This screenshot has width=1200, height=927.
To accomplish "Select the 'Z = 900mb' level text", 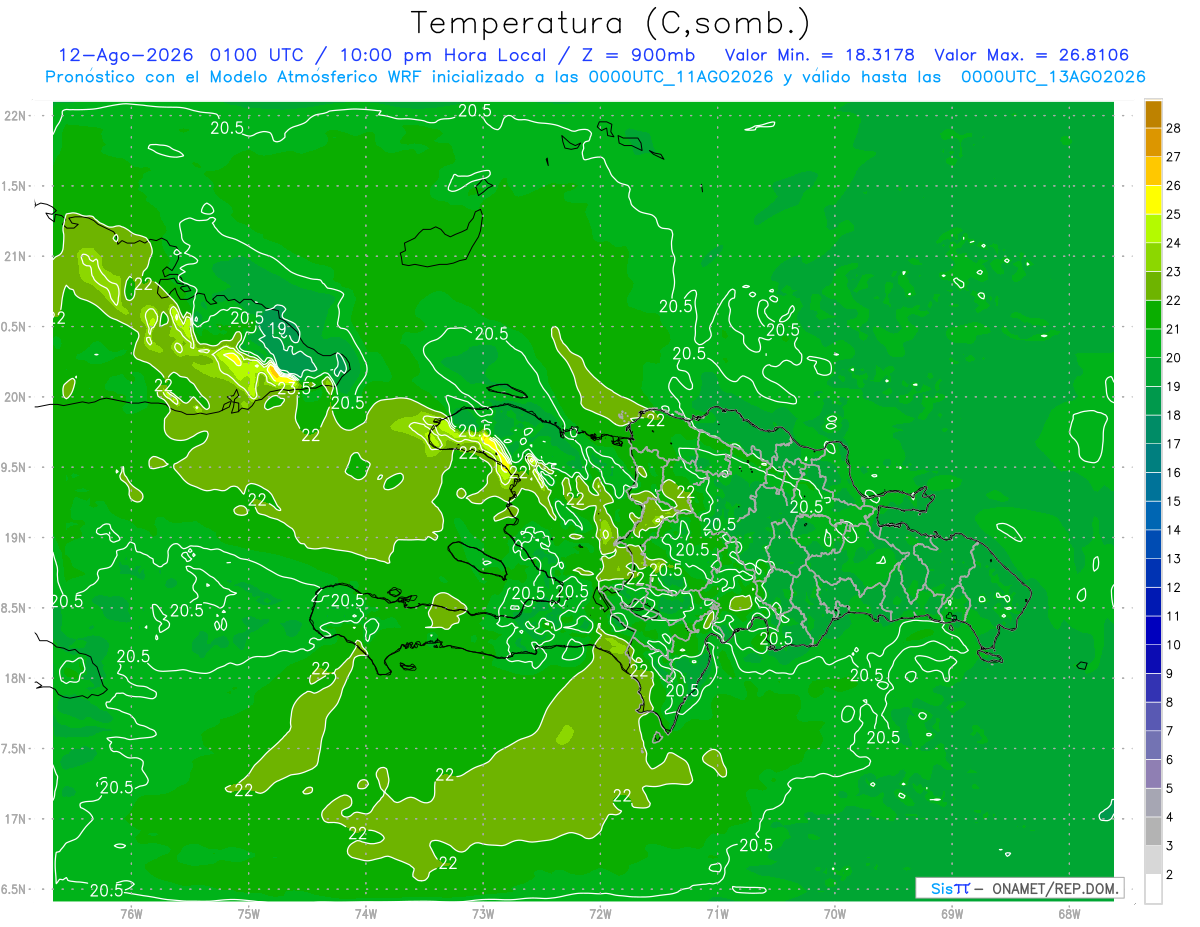I will coord(639,55).
